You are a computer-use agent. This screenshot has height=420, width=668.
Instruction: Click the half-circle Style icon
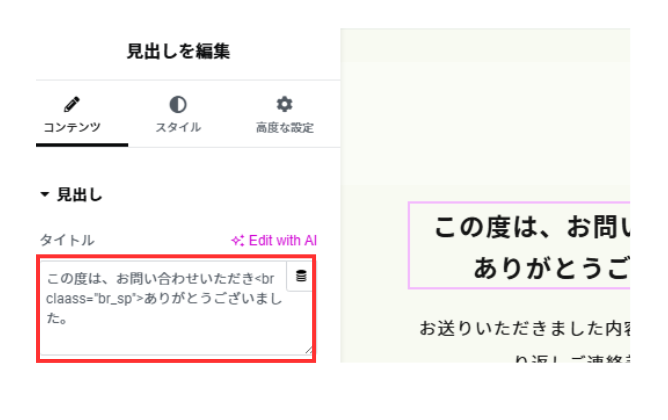(178, 104)
